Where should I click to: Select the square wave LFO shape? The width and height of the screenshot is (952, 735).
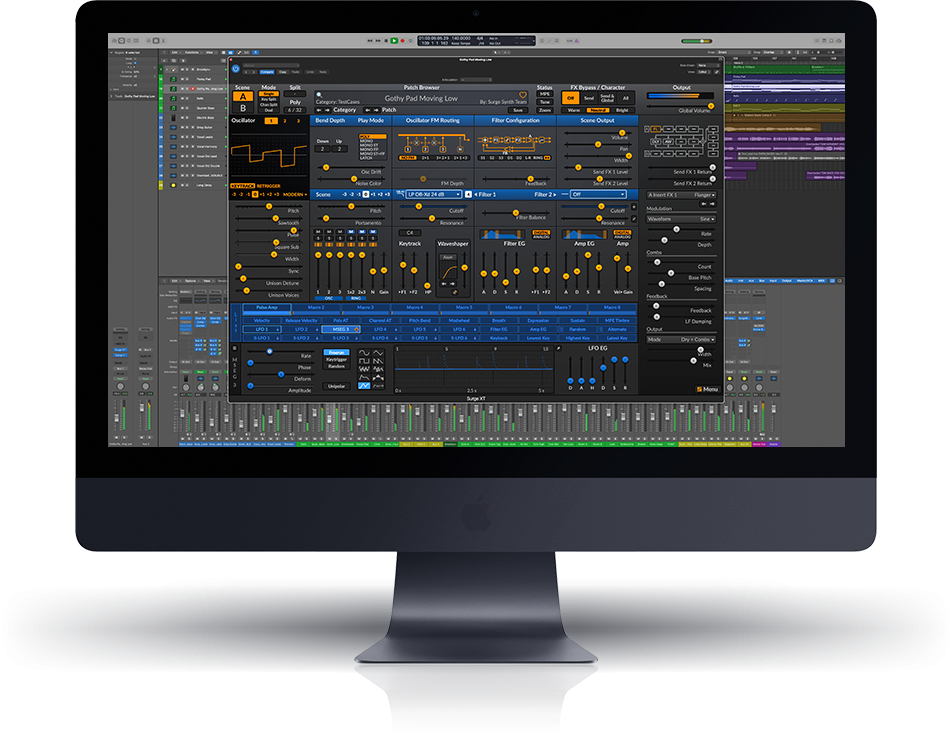click(x=364, y=361)
